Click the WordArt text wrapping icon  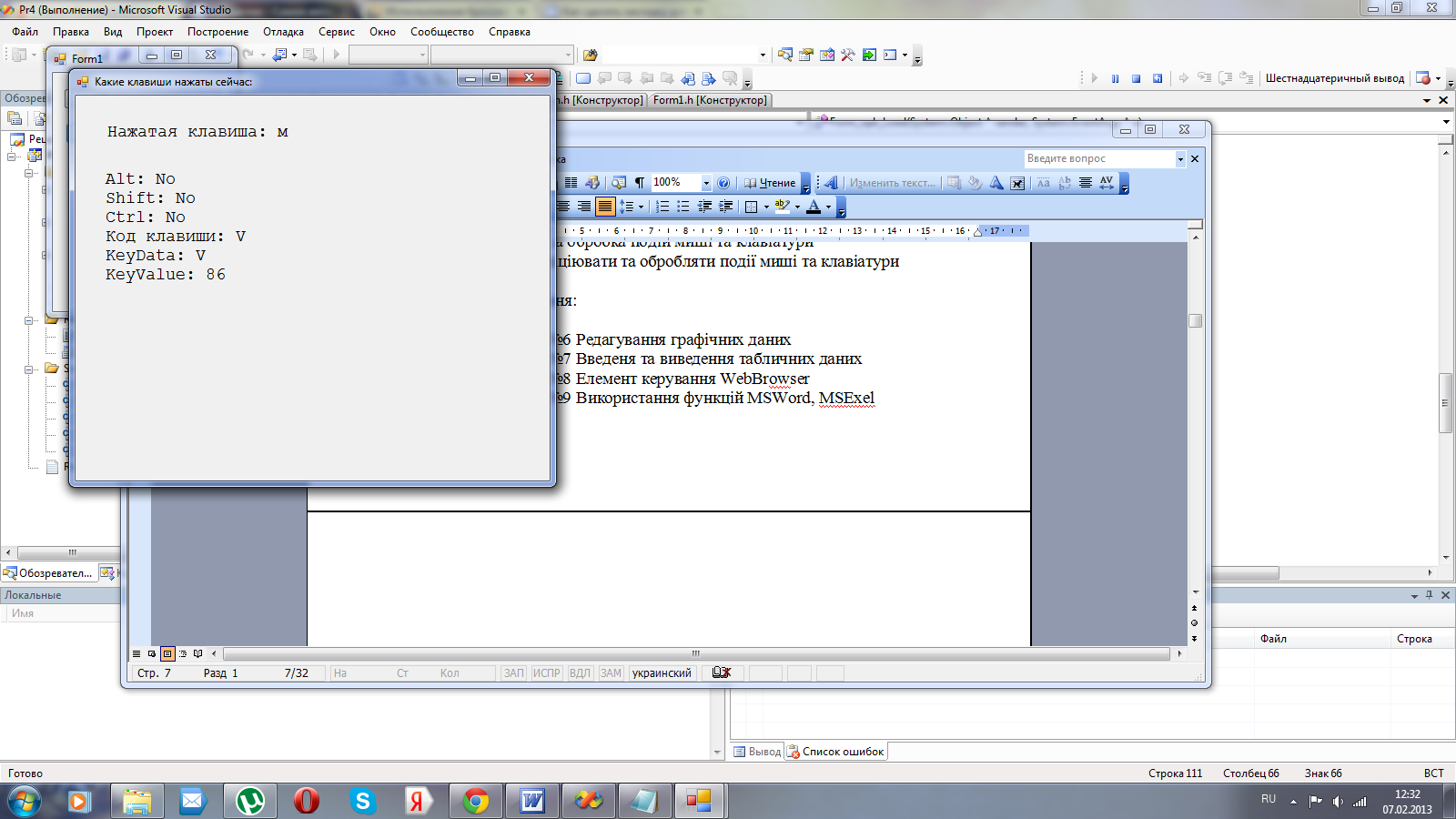[1017, 183]
